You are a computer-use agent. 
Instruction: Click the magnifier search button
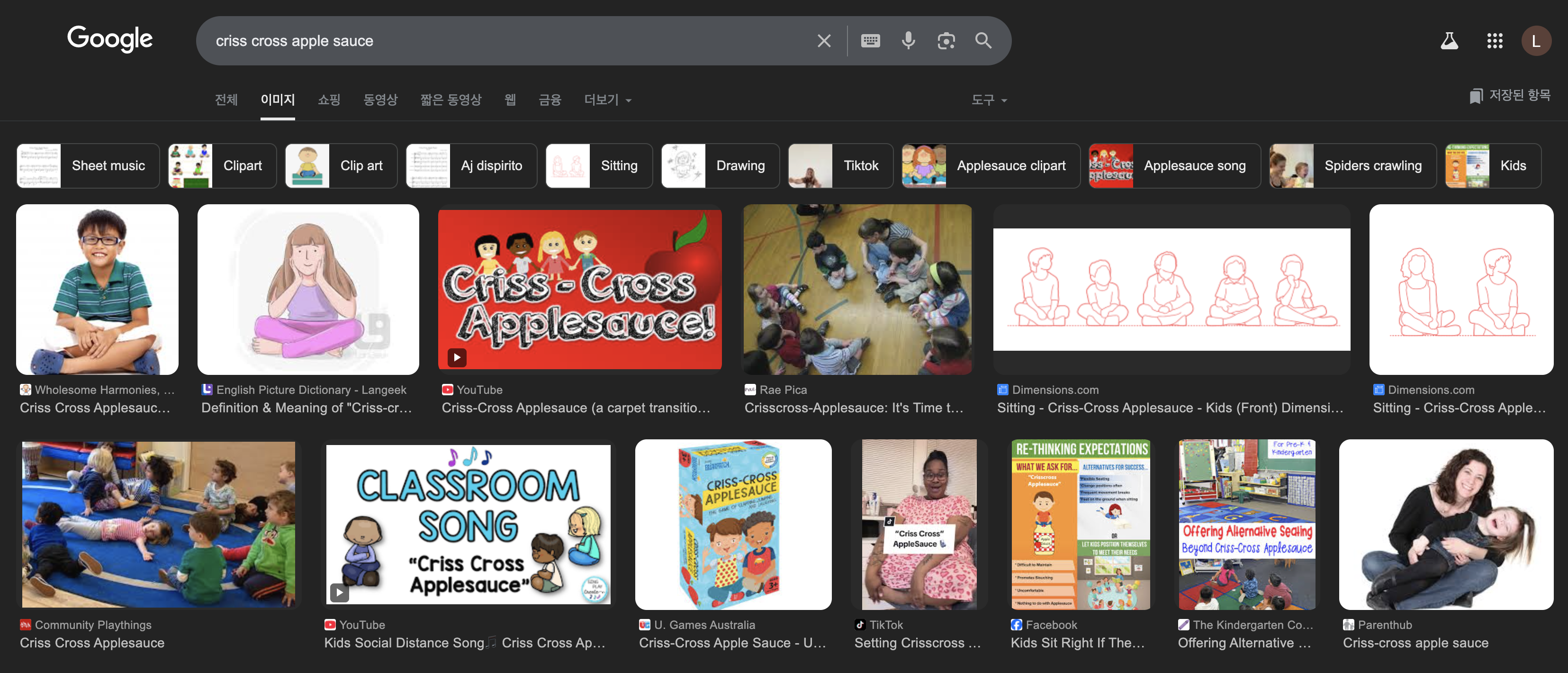click(983, 41)
